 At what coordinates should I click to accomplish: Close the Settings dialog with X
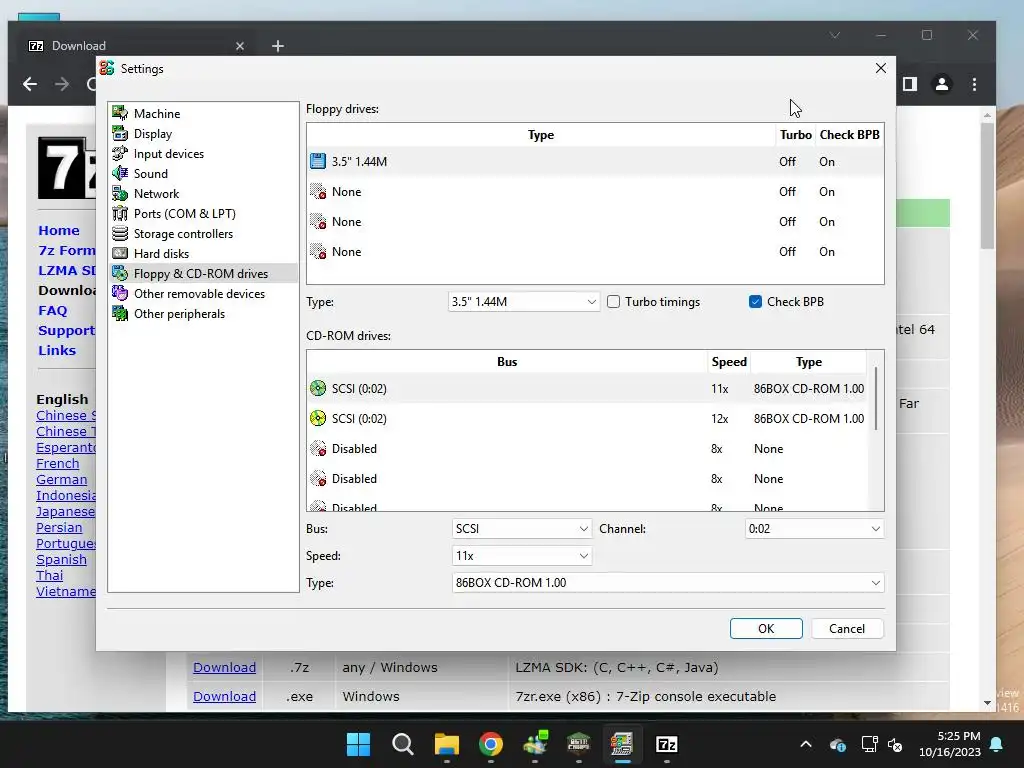point(880,68)
